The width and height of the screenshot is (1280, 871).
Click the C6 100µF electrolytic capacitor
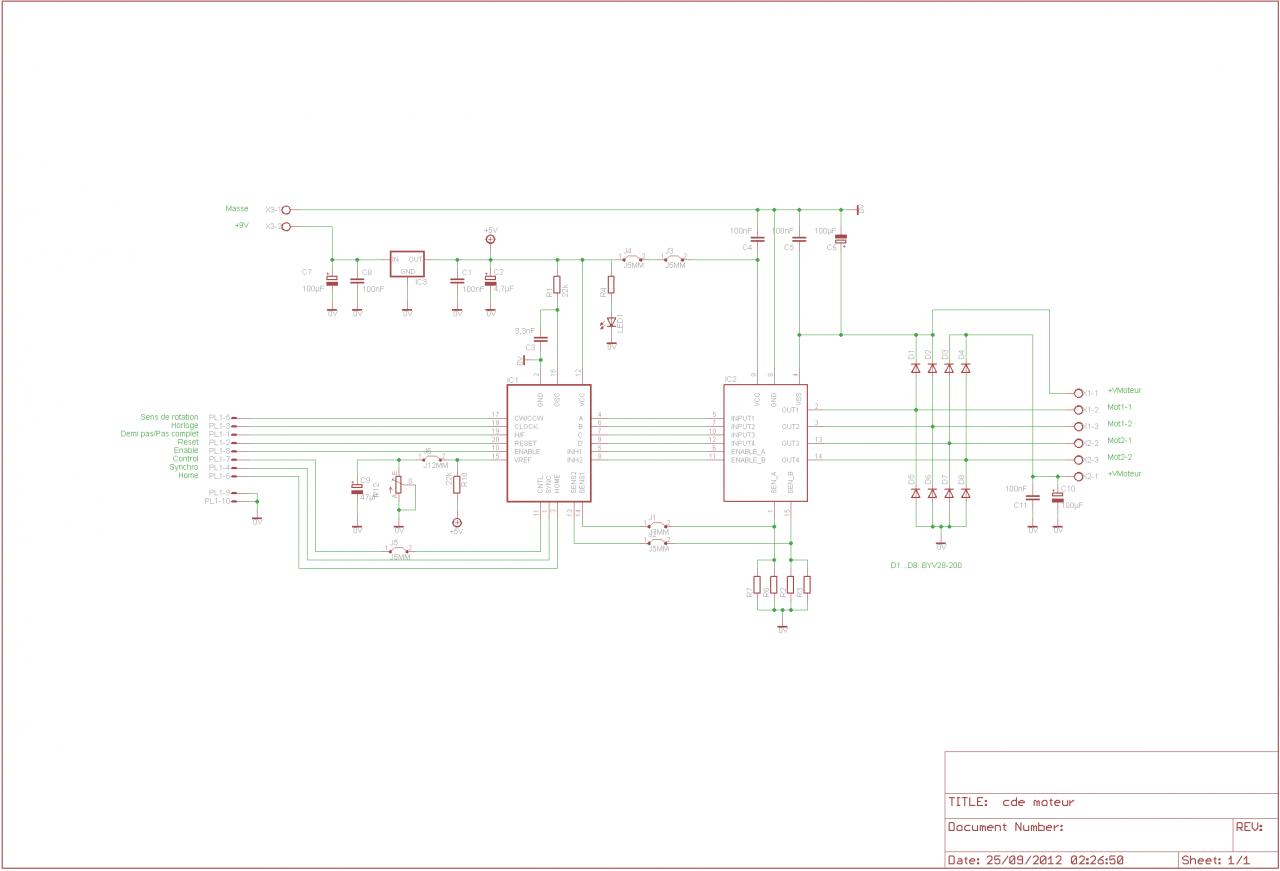840,238
